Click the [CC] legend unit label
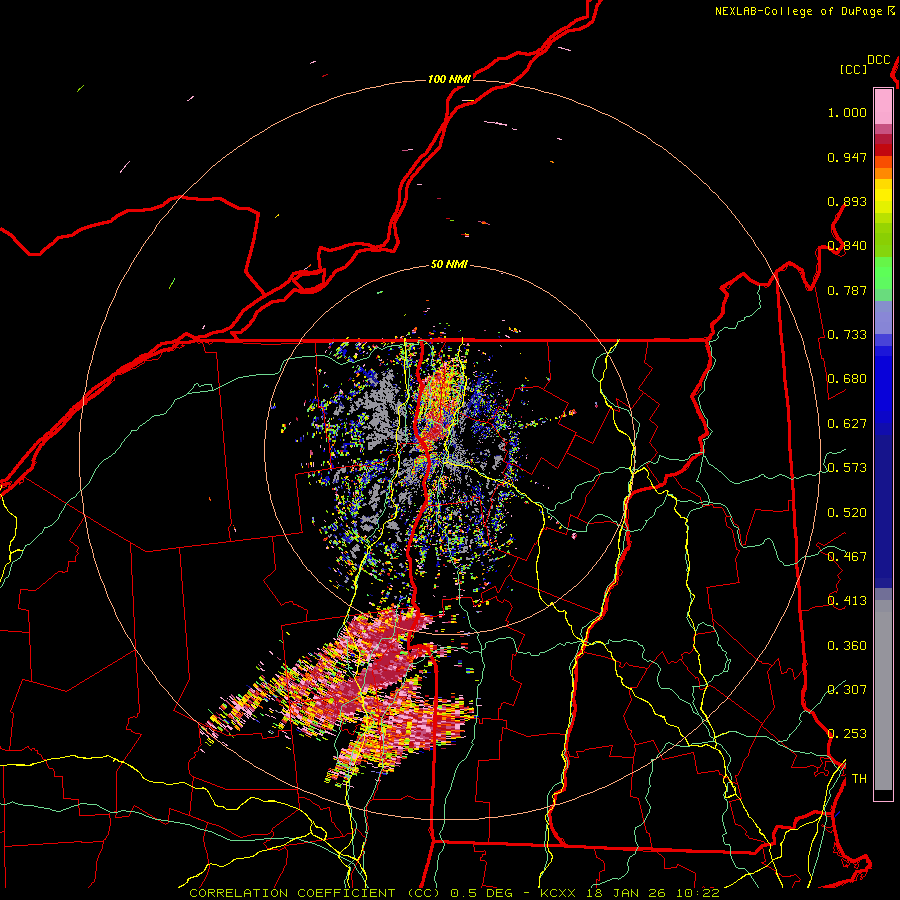 (x=854, y=69)
